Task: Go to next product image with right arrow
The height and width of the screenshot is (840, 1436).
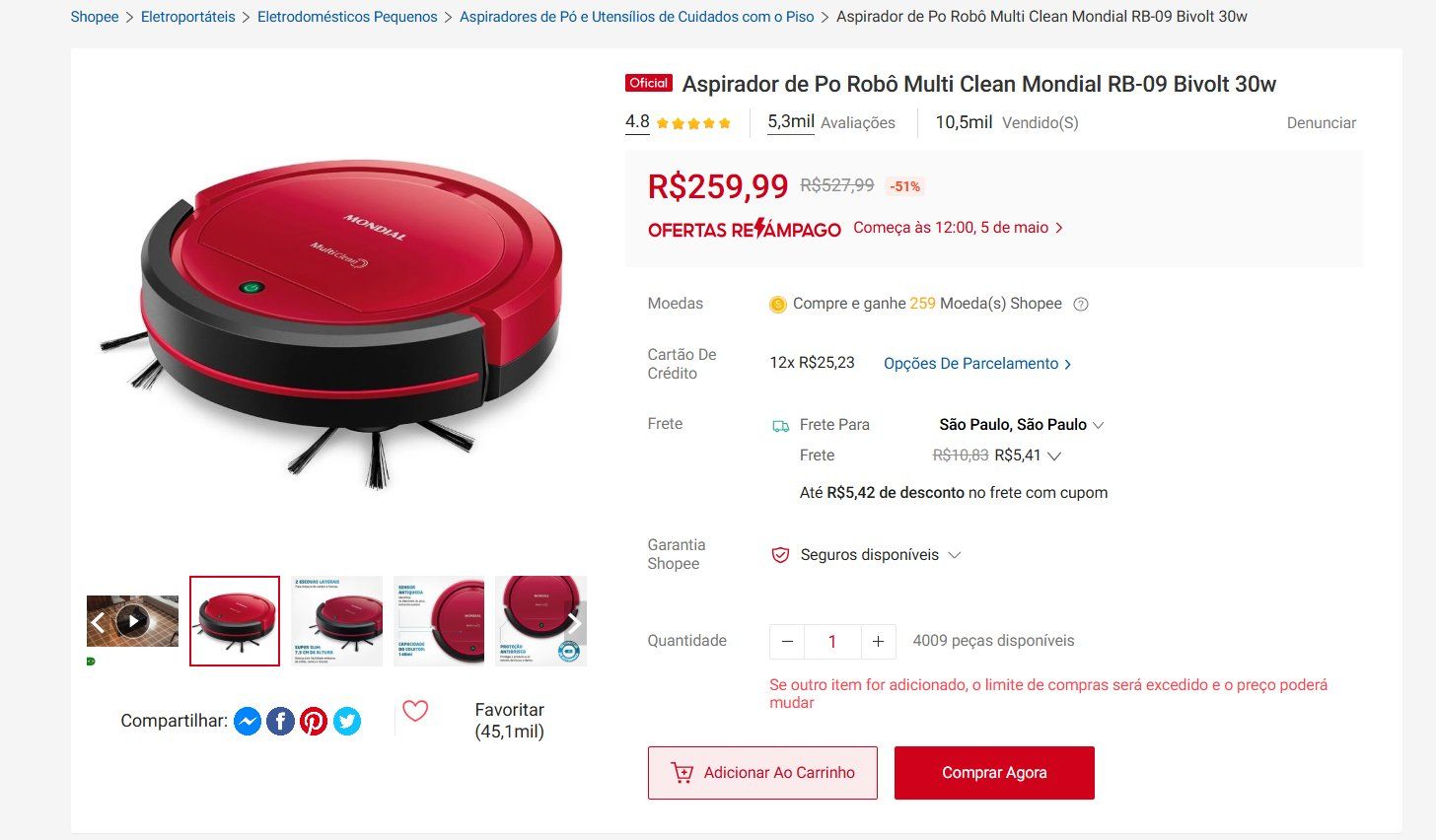Action: pos(575,622)
